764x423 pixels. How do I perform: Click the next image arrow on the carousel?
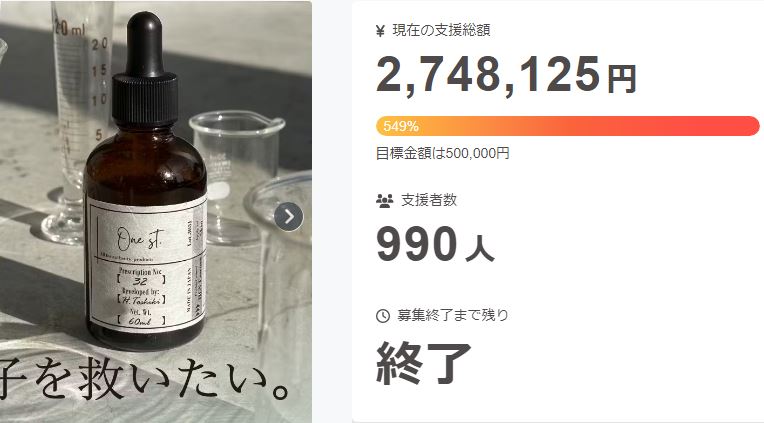click(288, 216)
